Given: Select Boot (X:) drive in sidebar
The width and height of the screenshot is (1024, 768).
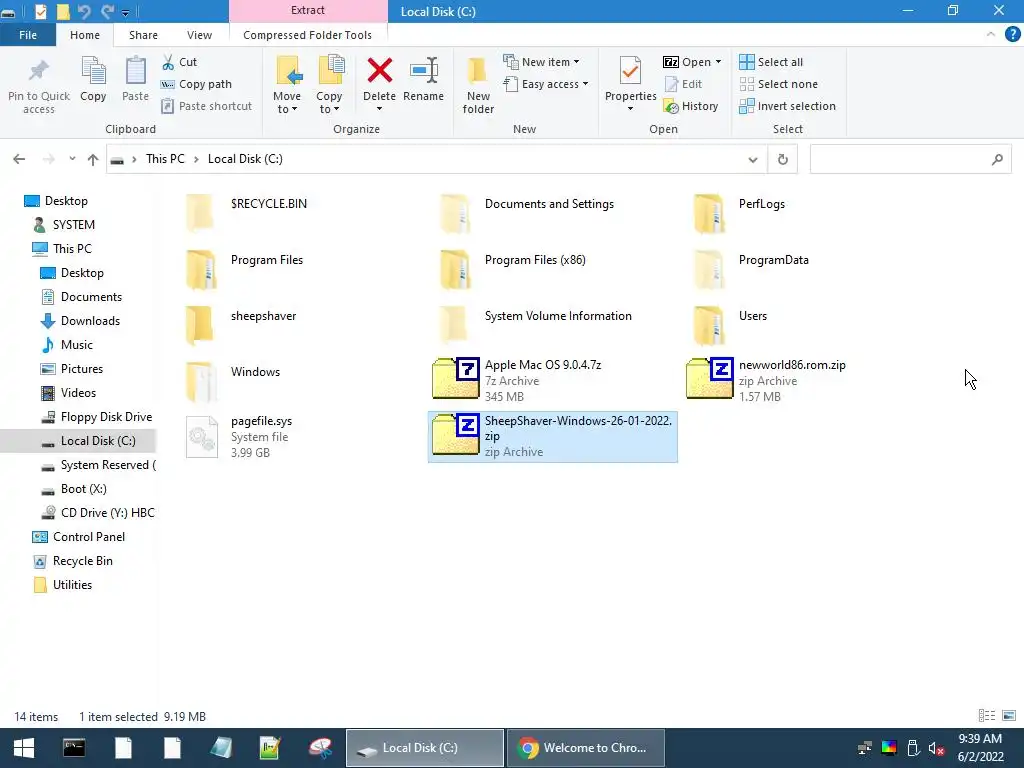Looking at the screenshot, I should point(83,488).
